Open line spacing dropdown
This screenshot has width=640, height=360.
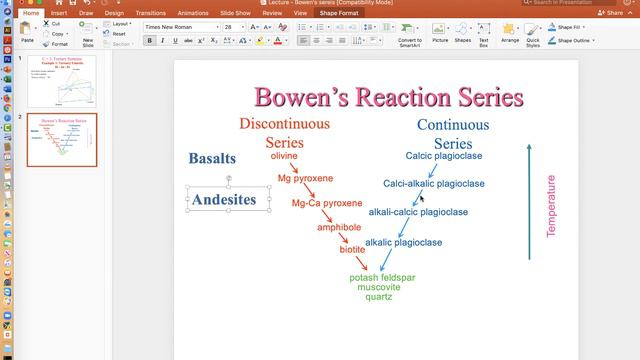(x=370, y=27)
